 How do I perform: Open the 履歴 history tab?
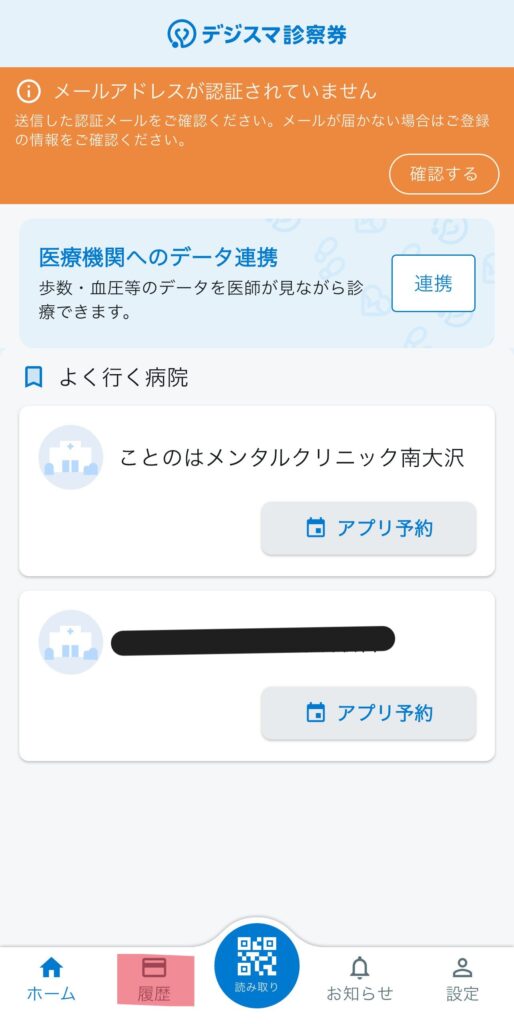155,980
